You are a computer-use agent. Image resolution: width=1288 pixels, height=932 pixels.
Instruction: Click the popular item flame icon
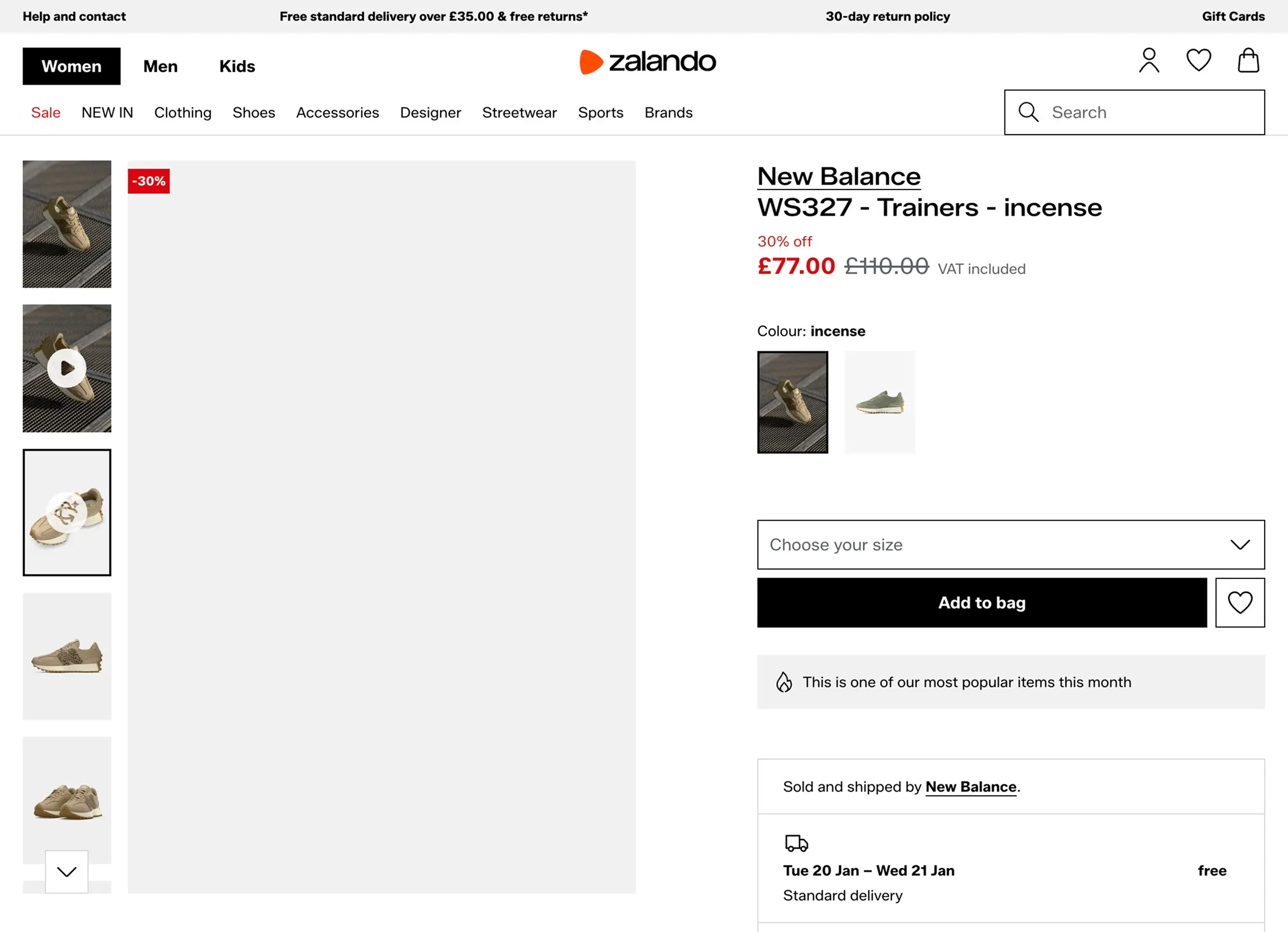pos(785,682)
